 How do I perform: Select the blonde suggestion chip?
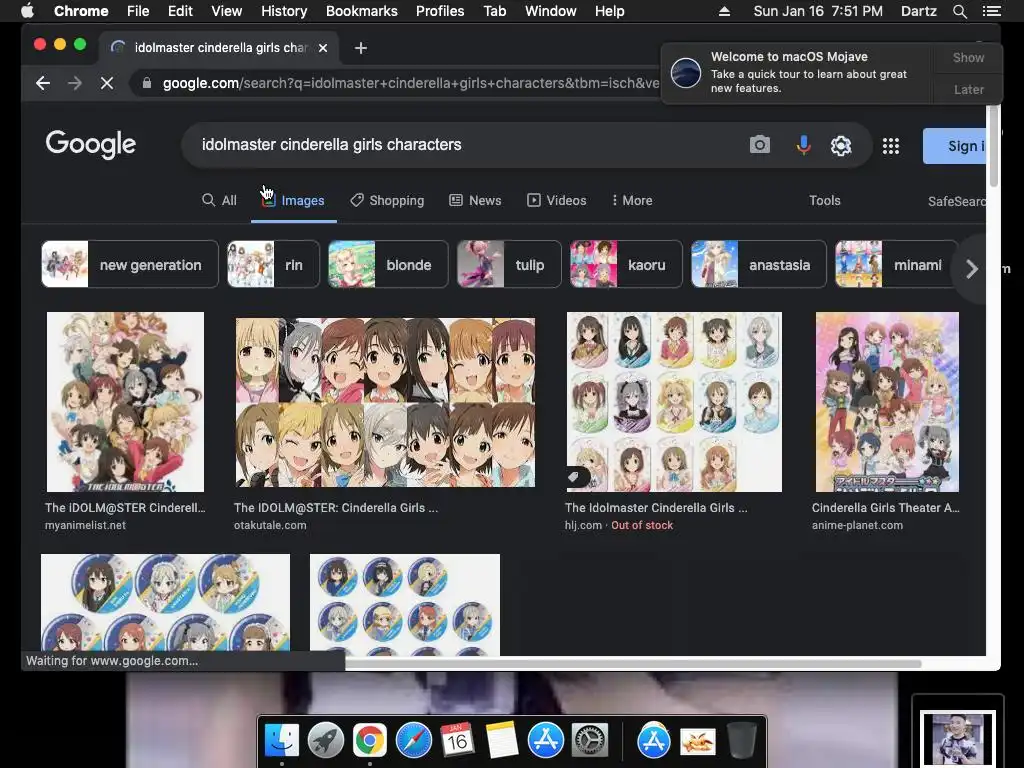click(389, 264)
